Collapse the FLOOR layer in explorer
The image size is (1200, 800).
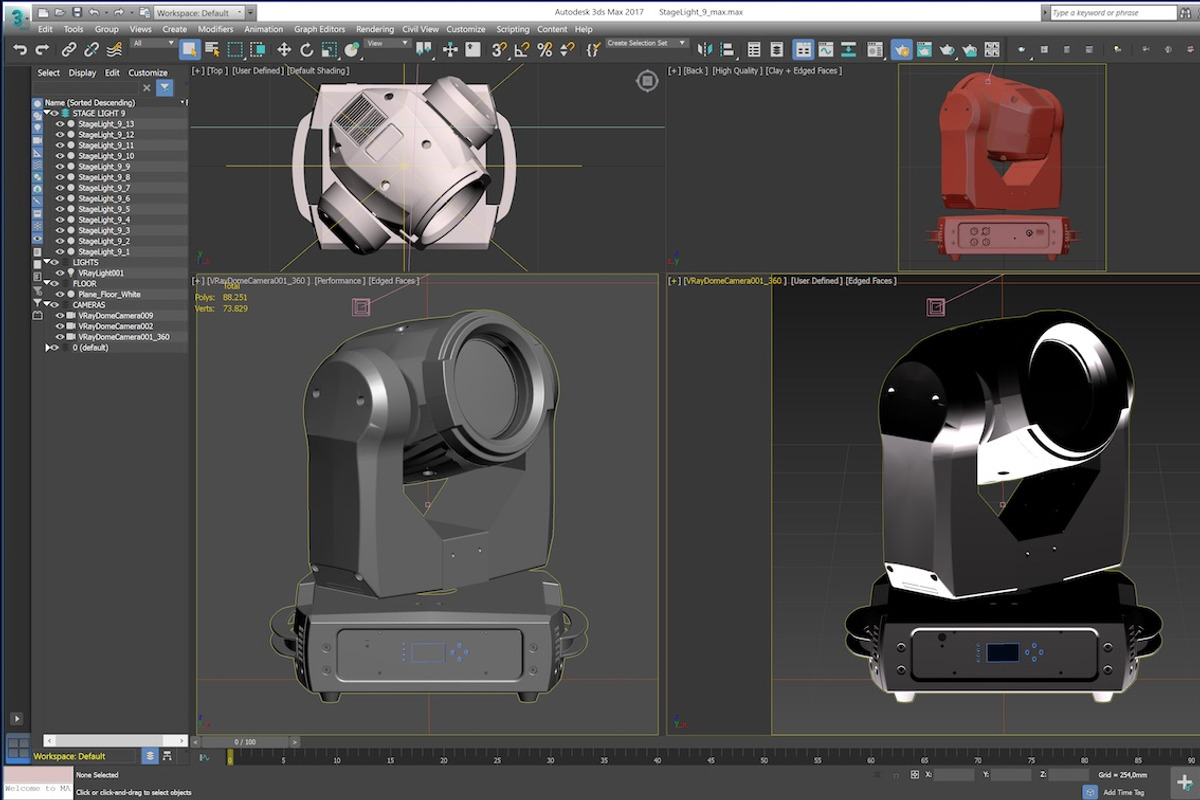(47, 283)
